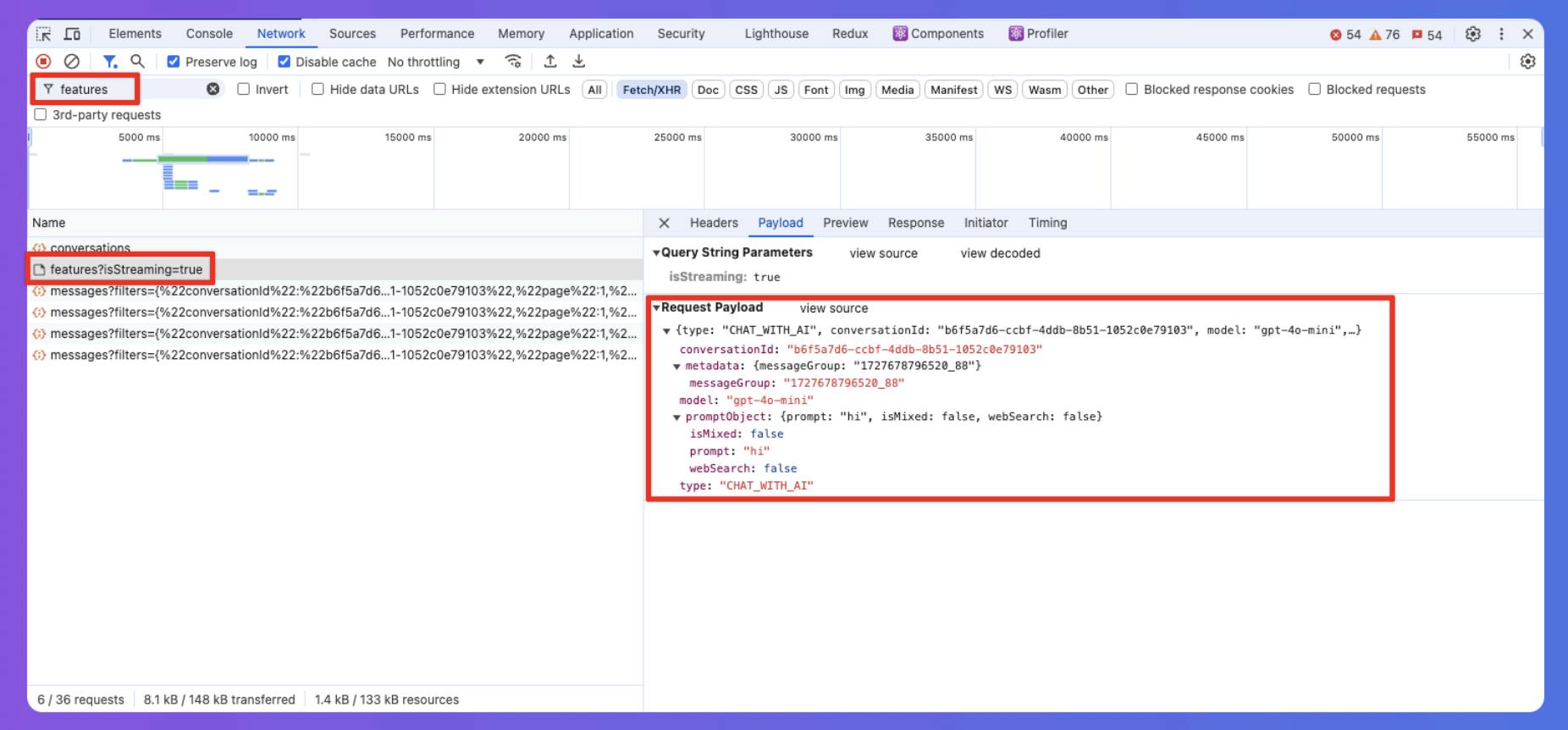Close the DevTools panel

pos(1528,34)
